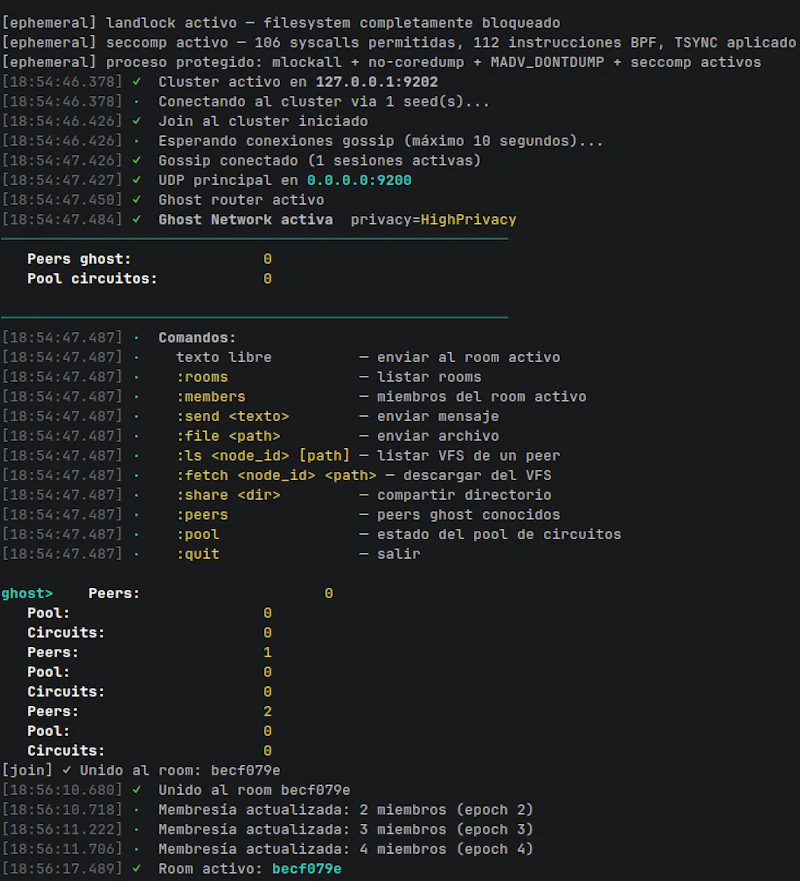Image resolution: width=800 pixels, height=881 pixels.
Task: Click the Peers value 2
Action: click(267, 711)
